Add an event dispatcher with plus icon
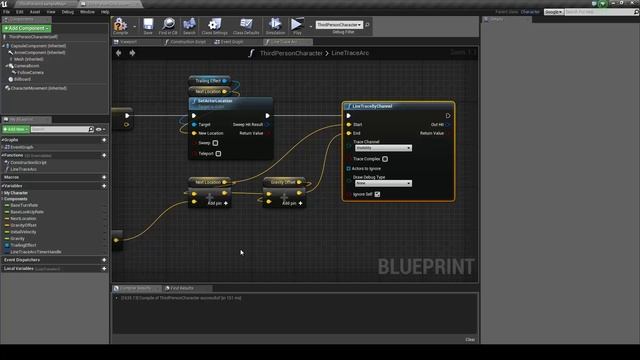This screenshot has height=360, width=640. 104,260
